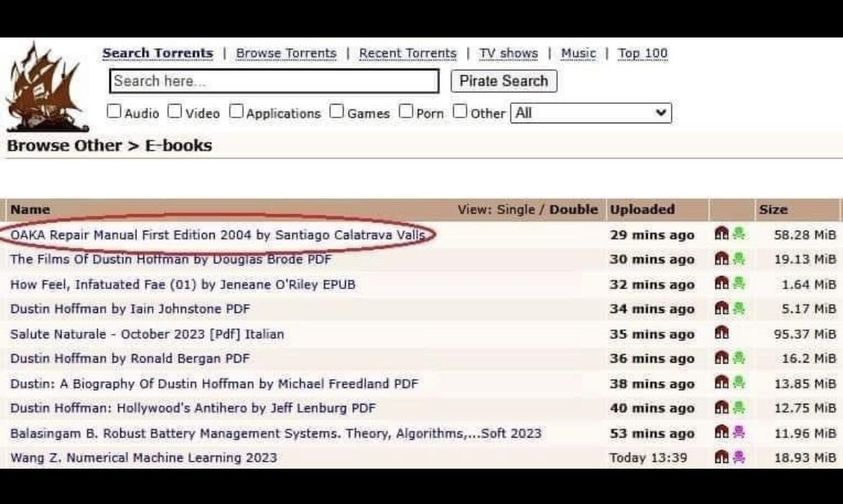Open magnet link for Wang Z. Numerical Machine Learning
The height and width of the screenshot is (504, 843).
(721, 457)
